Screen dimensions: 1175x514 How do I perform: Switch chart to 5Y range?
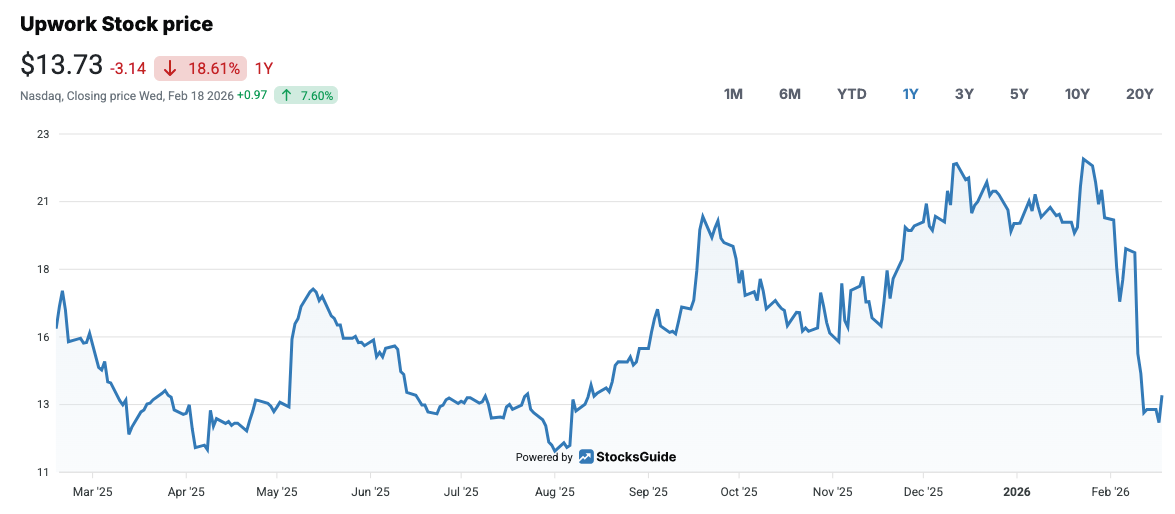point(1019,94)
